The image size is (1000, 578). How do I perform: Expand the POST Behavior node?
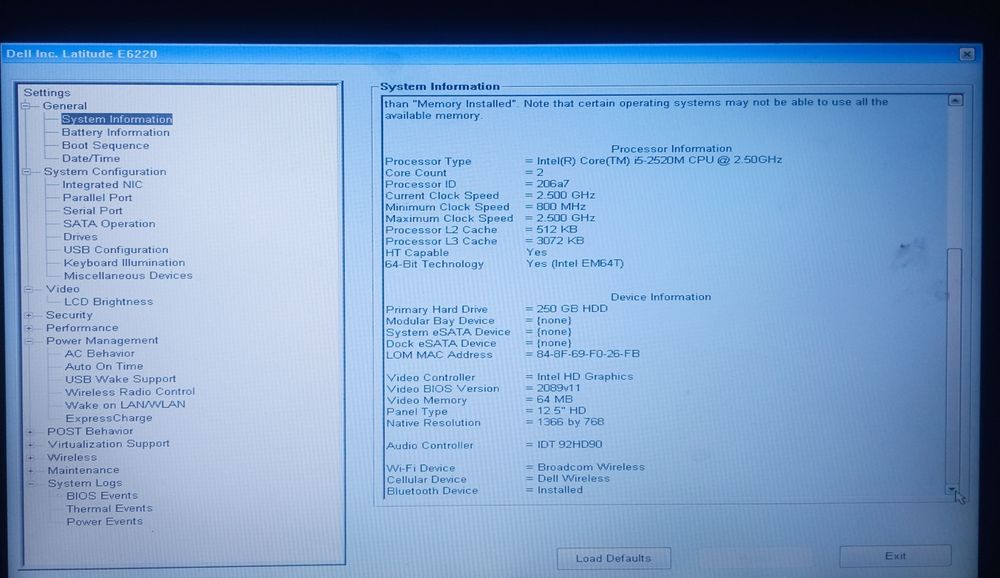tap(31, 432)
